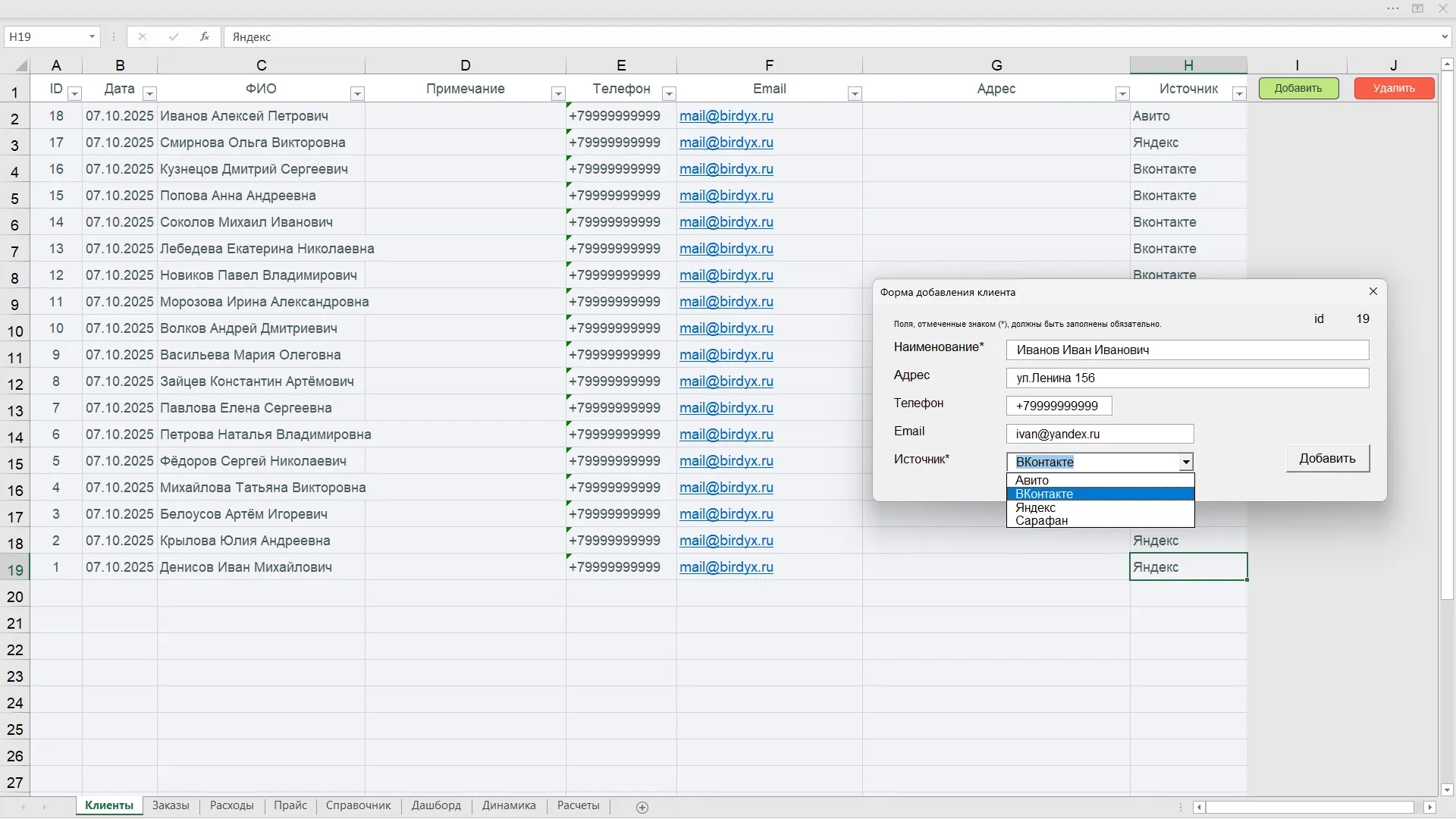The width and height of the screenshot is (1456, 819).
Task: Click the Наименование input field
Action: click(1188, 350)
